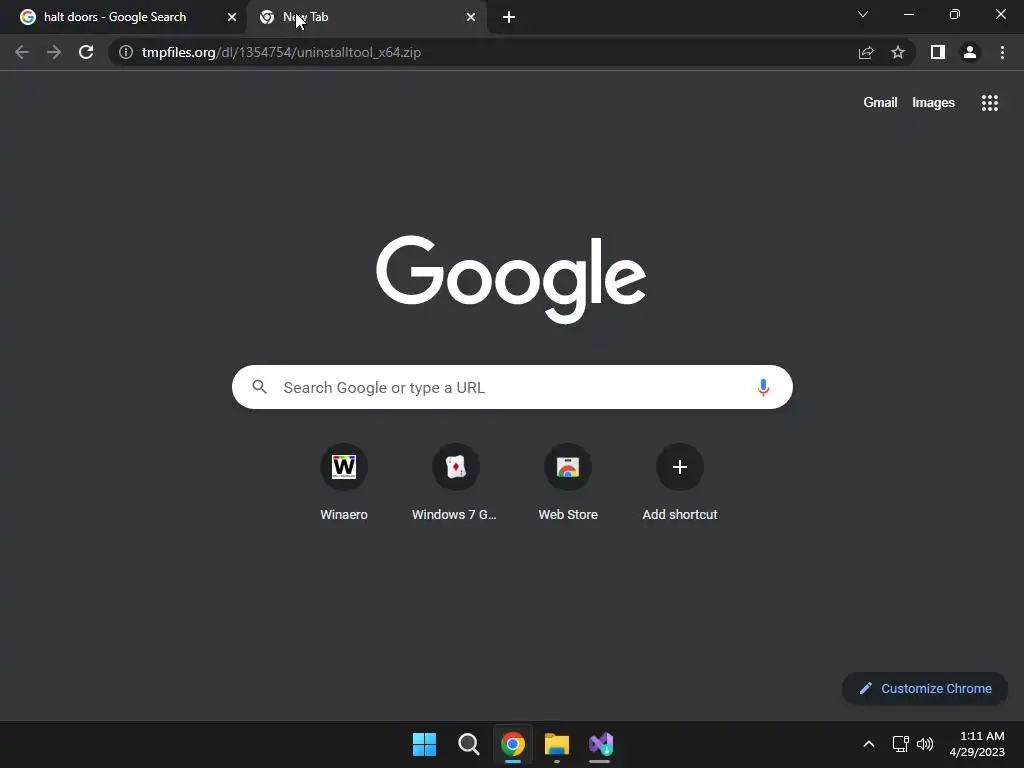This screenshot has width=1024, height=768.
Task: Bookmark this tab with the star
Action: pyautogui.click(x=898, y=52)
